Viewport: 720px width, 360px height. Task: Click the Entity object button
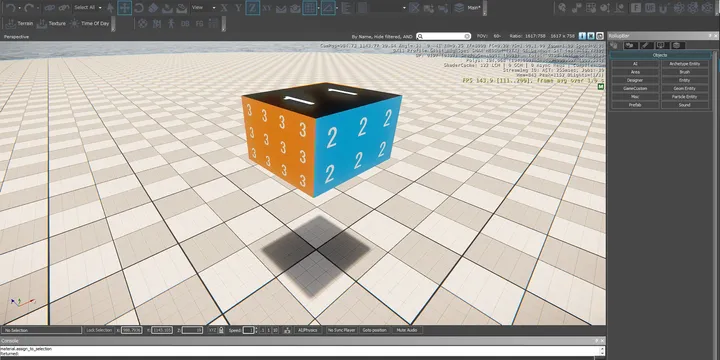point(685,80)
